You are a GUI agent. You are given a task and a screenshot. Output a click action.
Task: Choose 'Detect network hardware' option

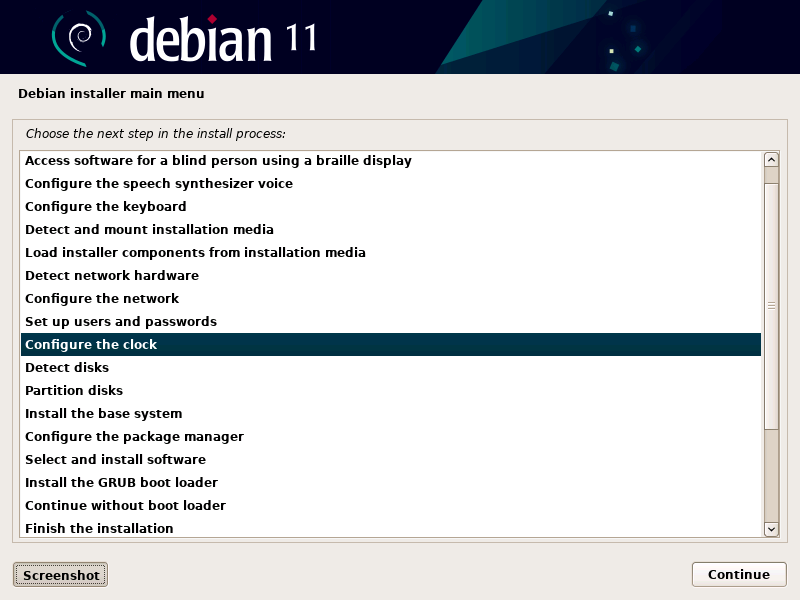click(x=391, y=275)
